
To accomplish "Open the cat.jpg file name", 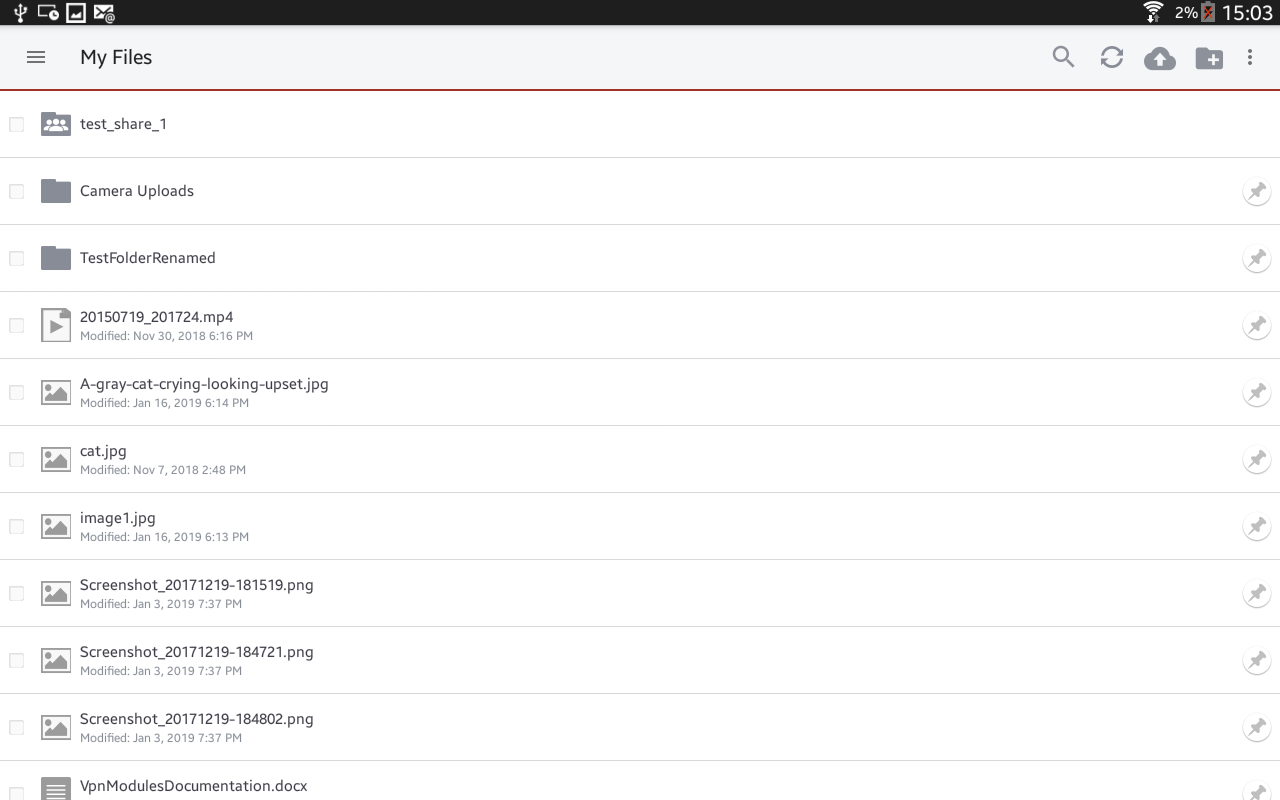I will pos(103,451).
